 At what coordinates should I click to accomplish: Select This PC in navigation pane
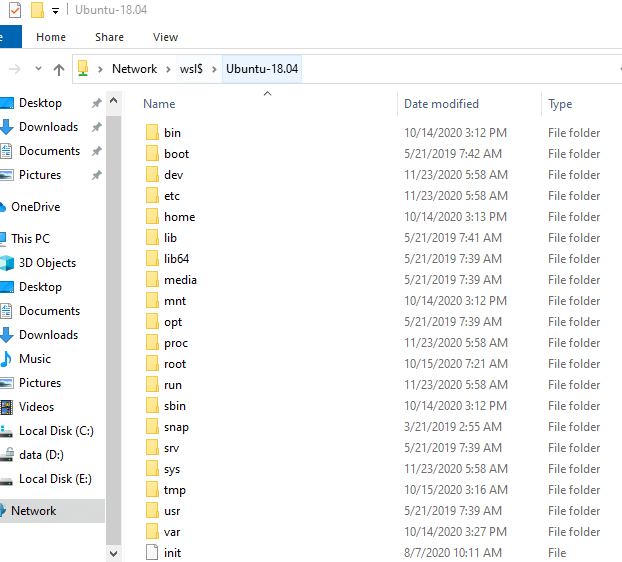tap(30, 239)
